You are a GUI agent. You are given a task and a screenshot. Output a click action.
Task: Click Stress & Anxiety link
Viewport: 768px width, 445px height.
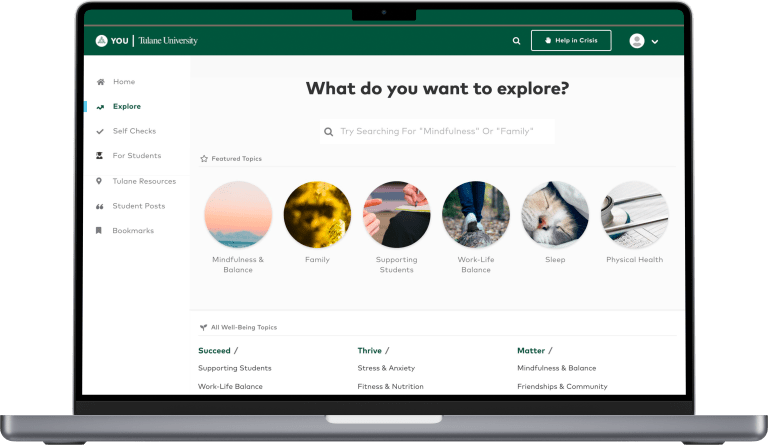(386, 368)
